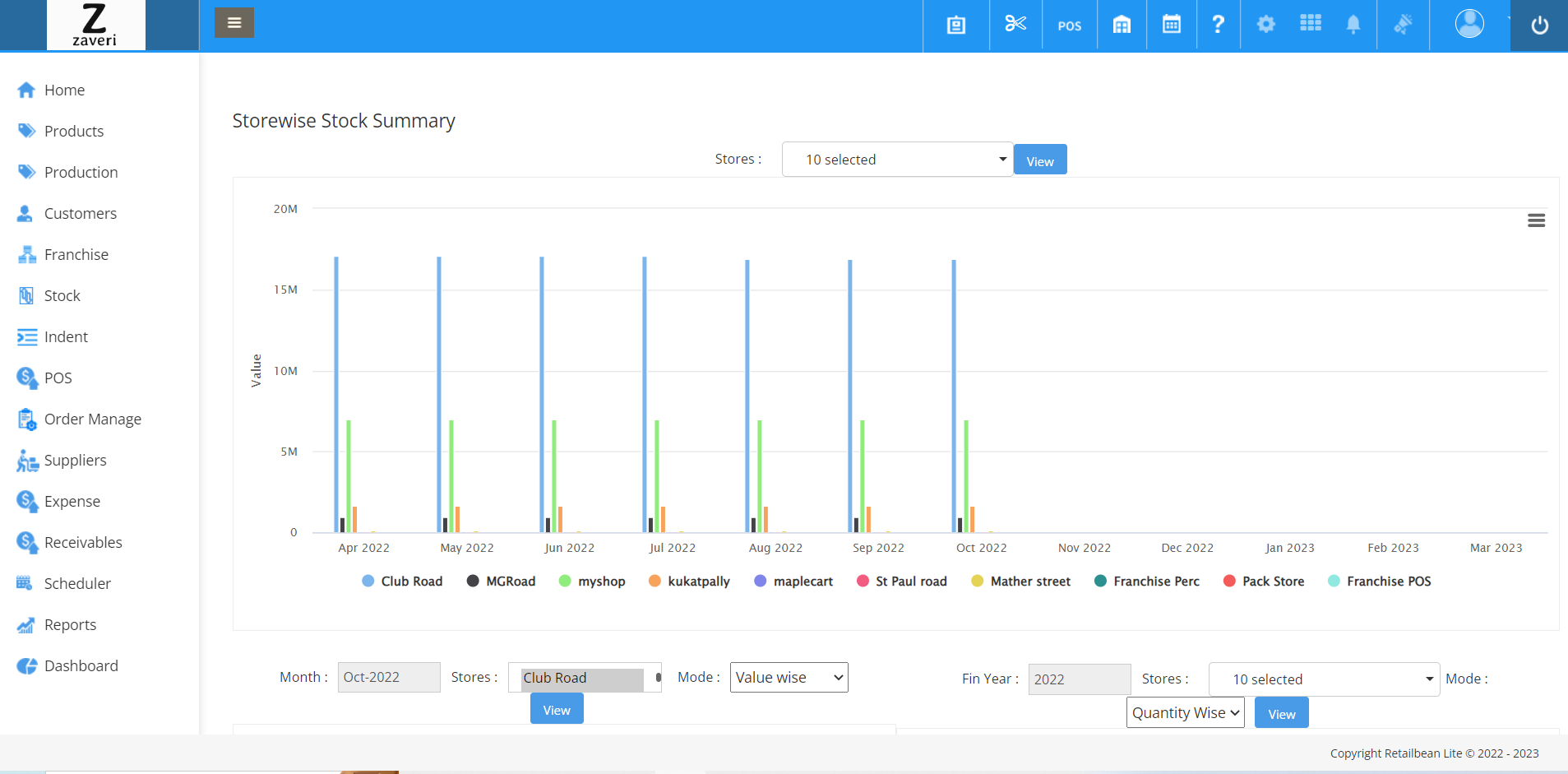Click the Expense sidebar icon
This screenshot has height=774, width=1568.
(27, 501)
